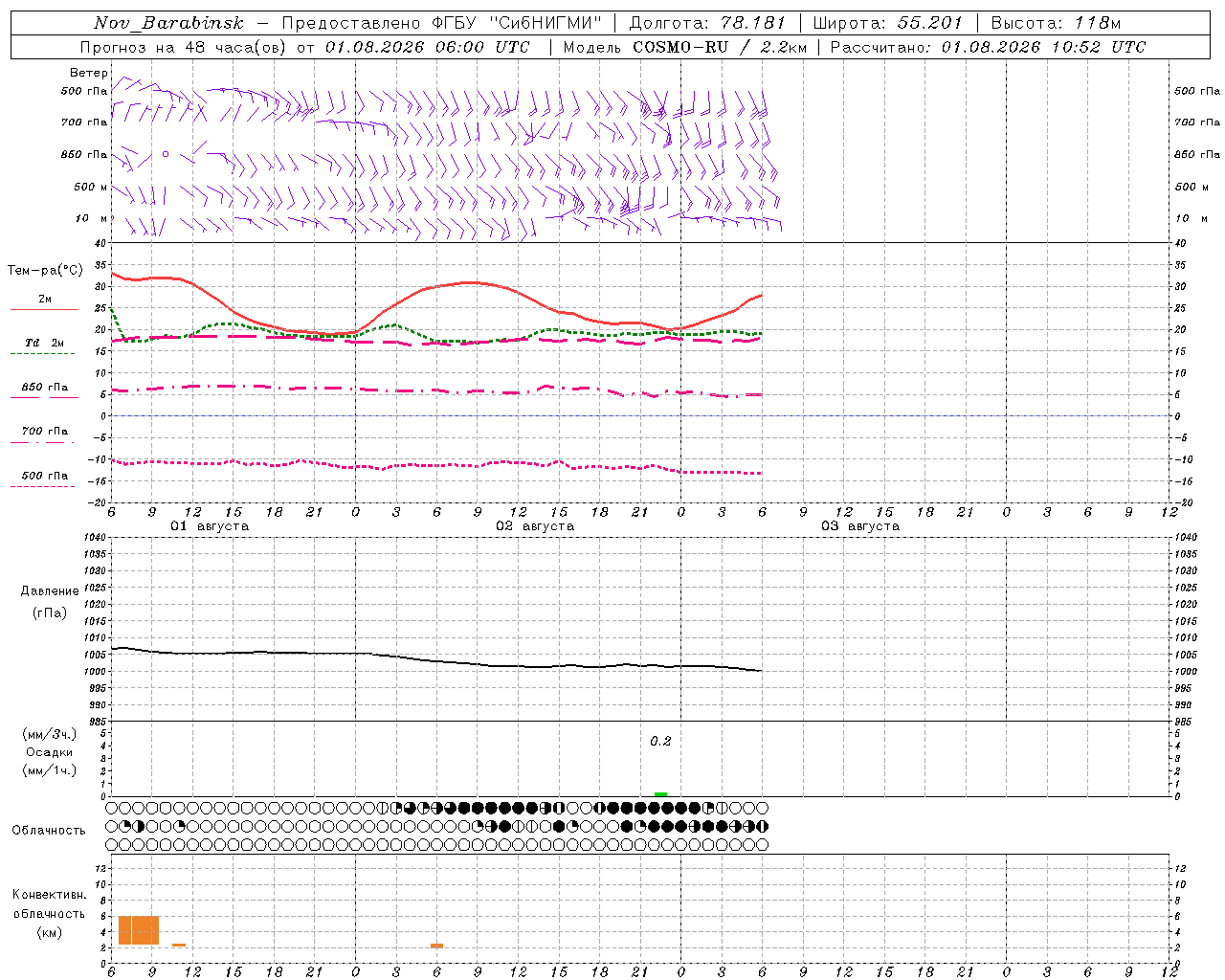Click the large orange convective cloud block

(x=139, y=930)
